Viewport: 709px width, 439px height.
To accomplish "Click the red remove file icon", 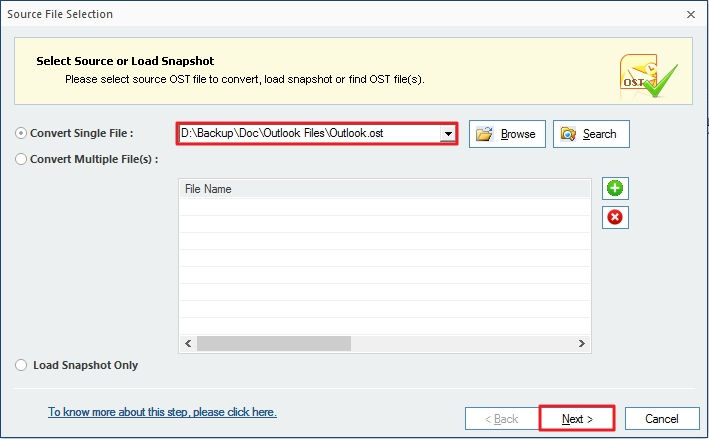I will click(x=615, y=217).
